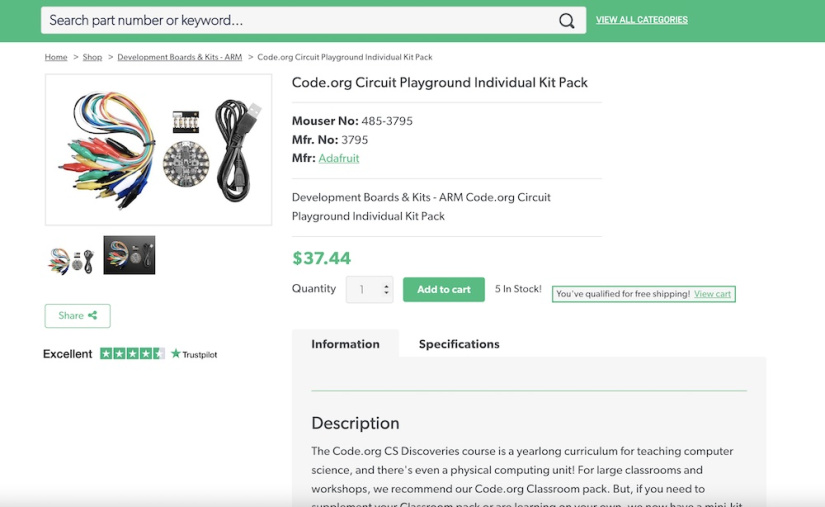825x507 pixels.
Task: Select the Information tab
Action: coord(345,344)
